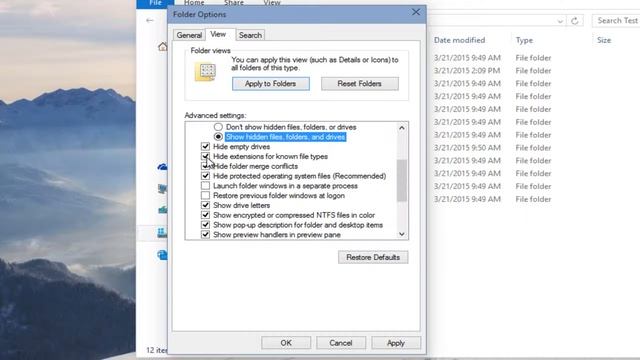Sort by the Date modified column
The width and height of the screenshot is (640, 360).
(x=459, y=40)
